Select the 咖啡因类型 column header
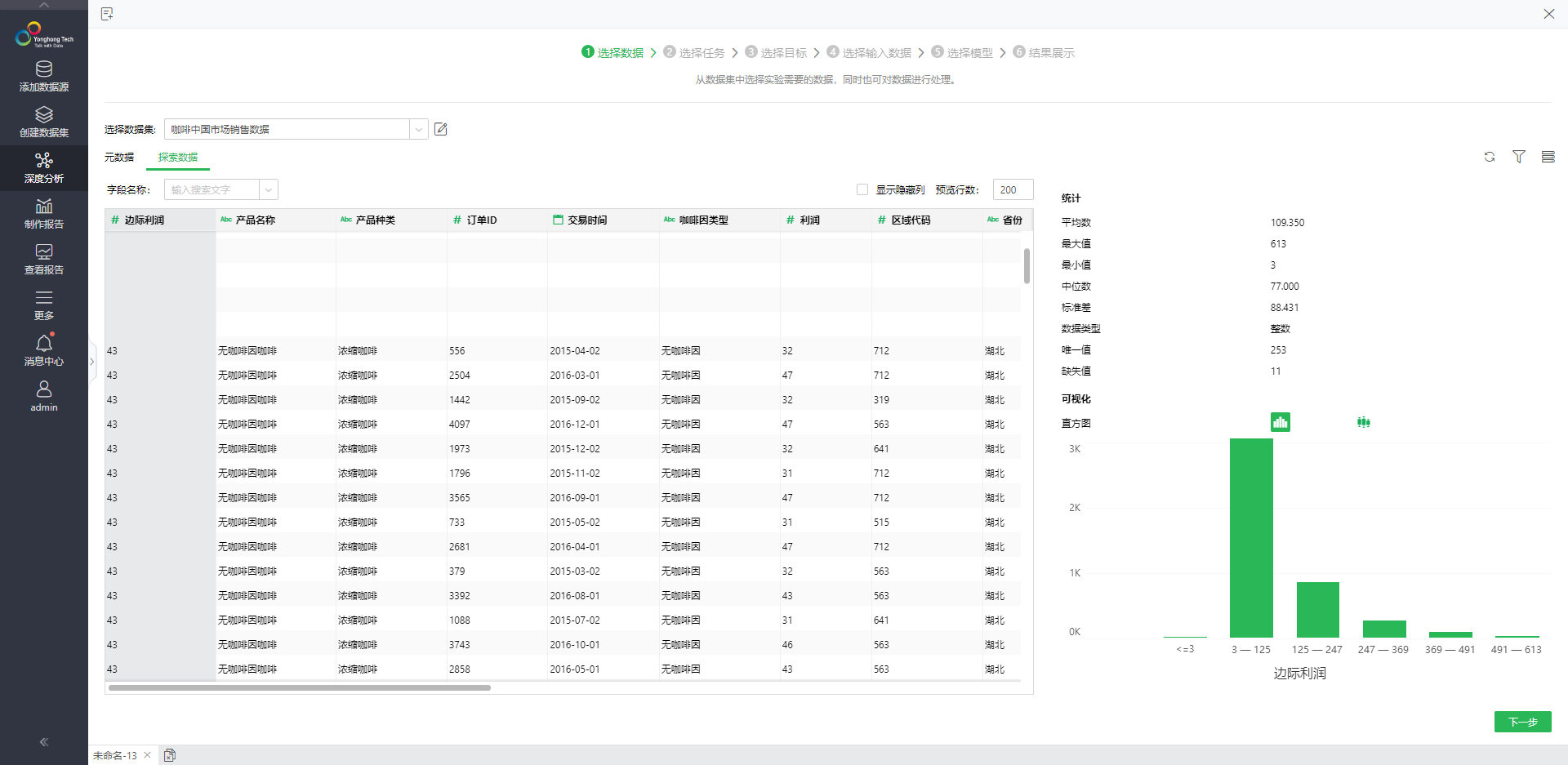The image size is (1568, 765). pos(719,220)
